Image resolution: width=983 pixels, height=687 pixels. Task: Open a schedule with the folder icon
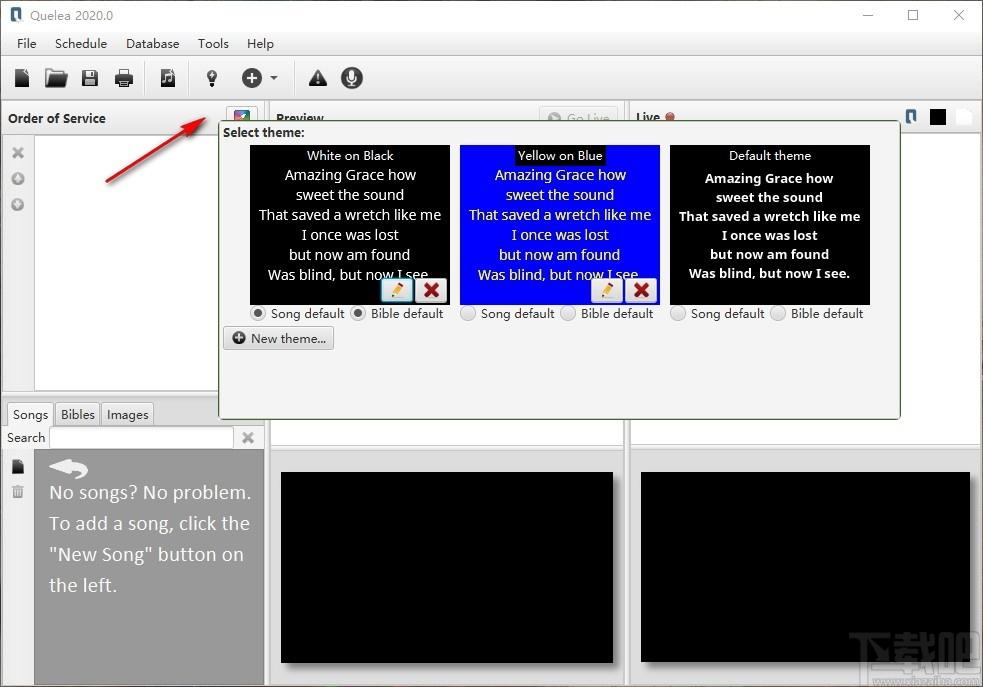[56, 78]
